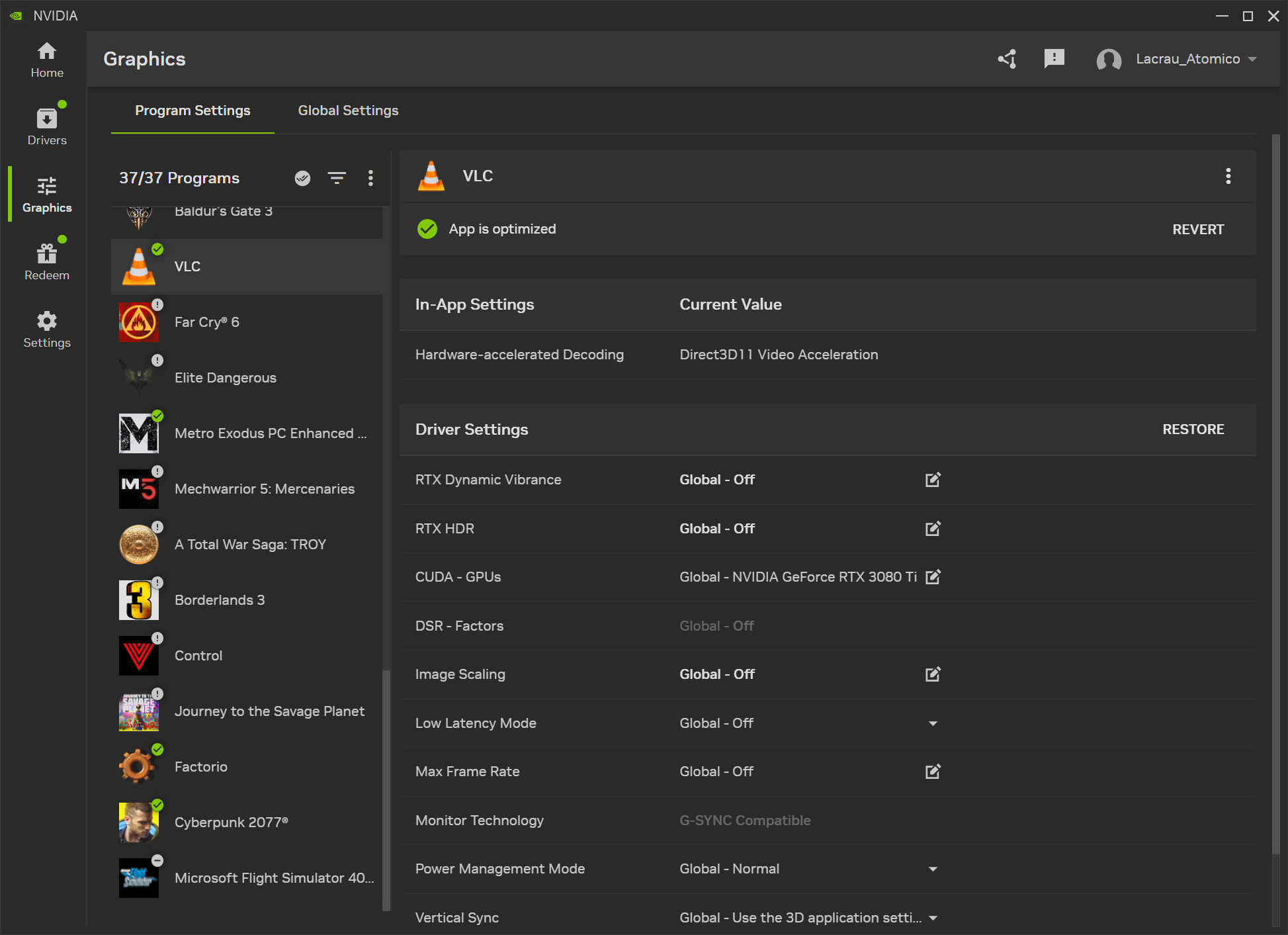Select Elite Dangerous in program list
The width and height of the screenshot is (1288, 935).
pyautogui.click(x=247, y=378)
